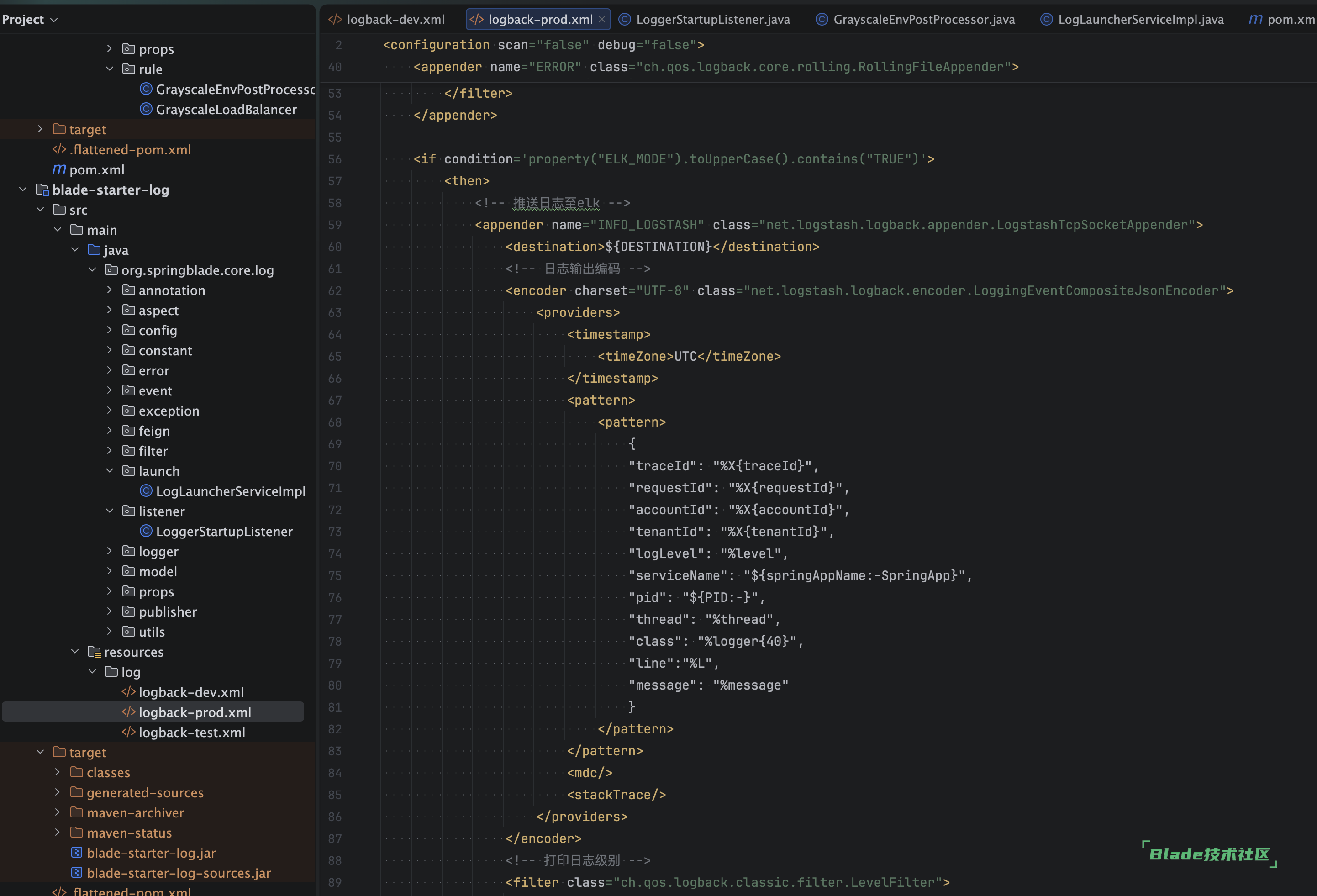Select LogLauncherServiceImpl in the project tree

(230, 491)
